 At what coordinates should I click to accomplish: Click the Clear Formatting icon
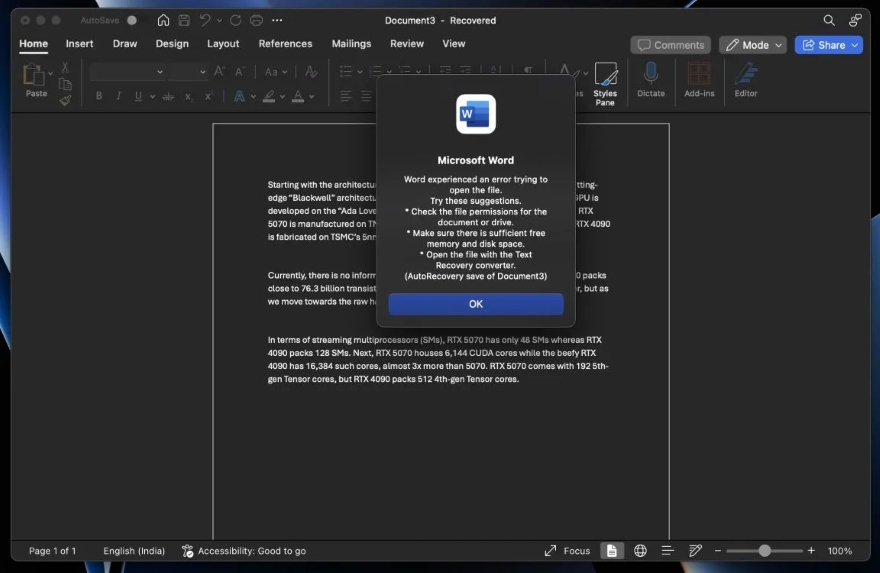[311, 71]
